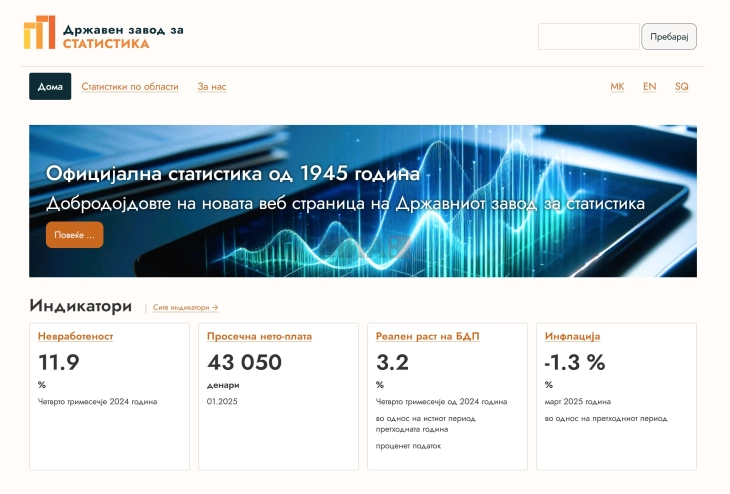Click the 'Повеќе ...' banner button
This screenshot has width=730, height=494.
74,235
